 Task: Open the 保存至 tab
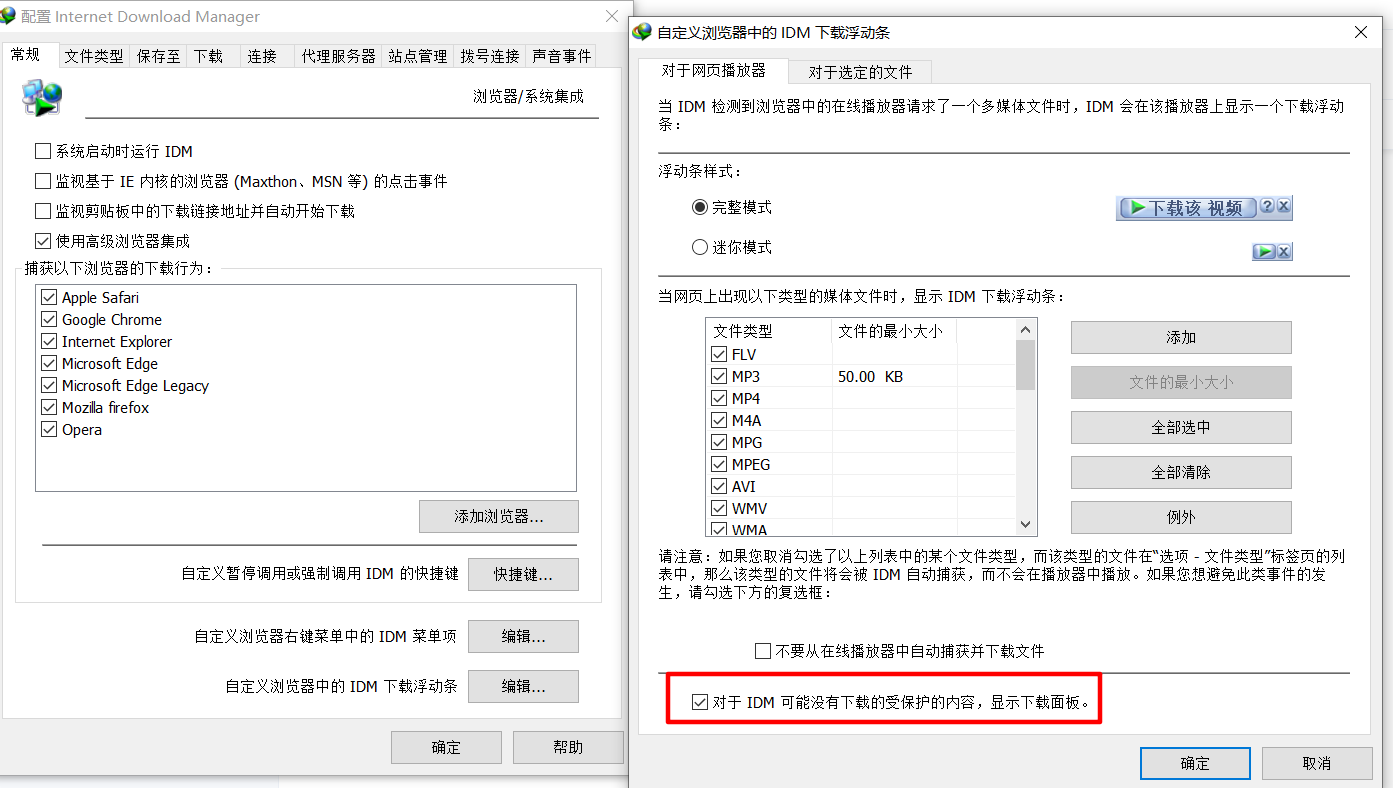point(158,57)
